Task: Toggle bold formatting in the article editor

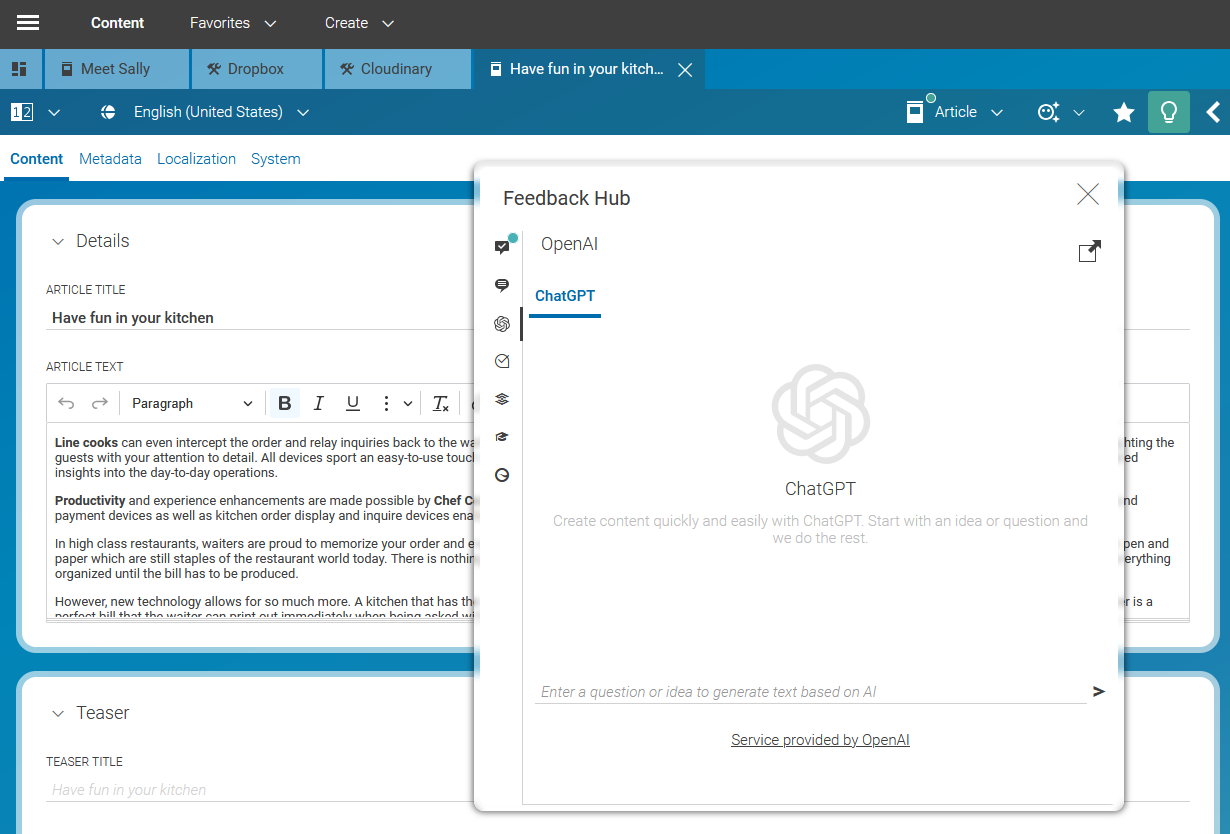Action: pos(284,403)
